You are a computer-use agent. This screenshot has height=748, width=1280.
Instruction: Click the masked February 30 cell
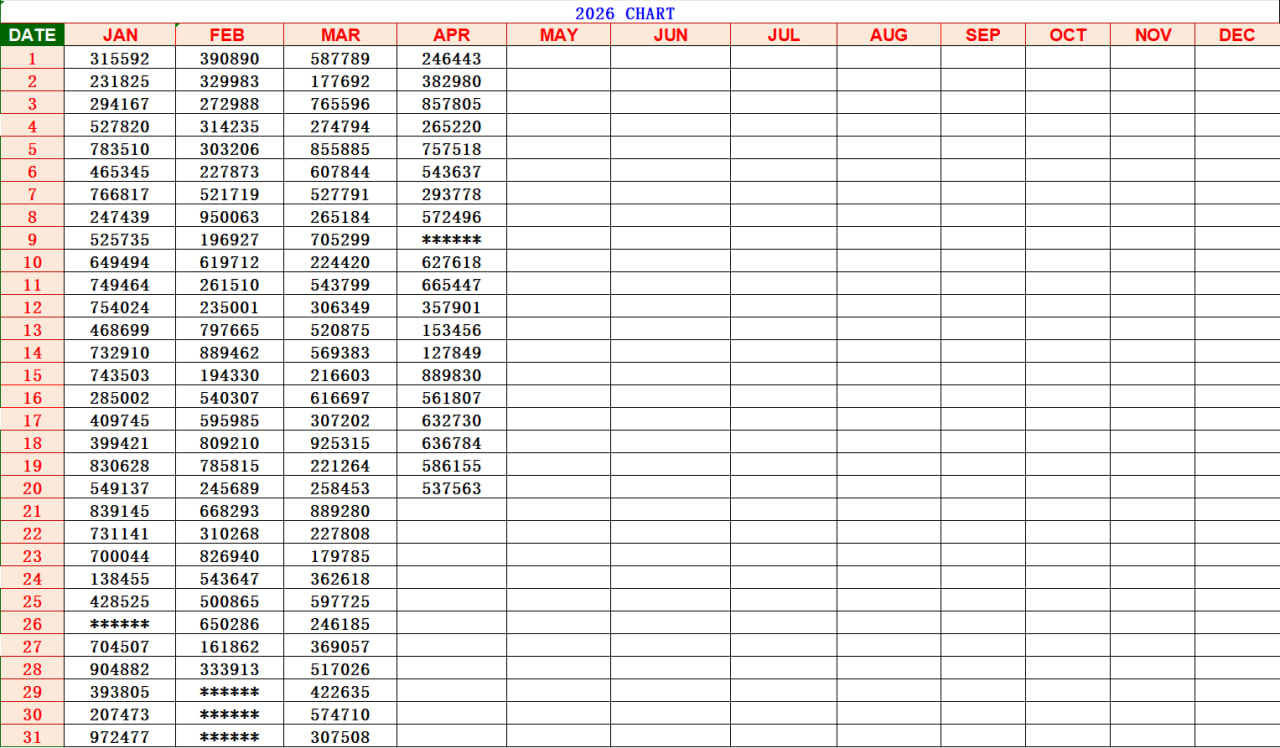coord(229,714)
